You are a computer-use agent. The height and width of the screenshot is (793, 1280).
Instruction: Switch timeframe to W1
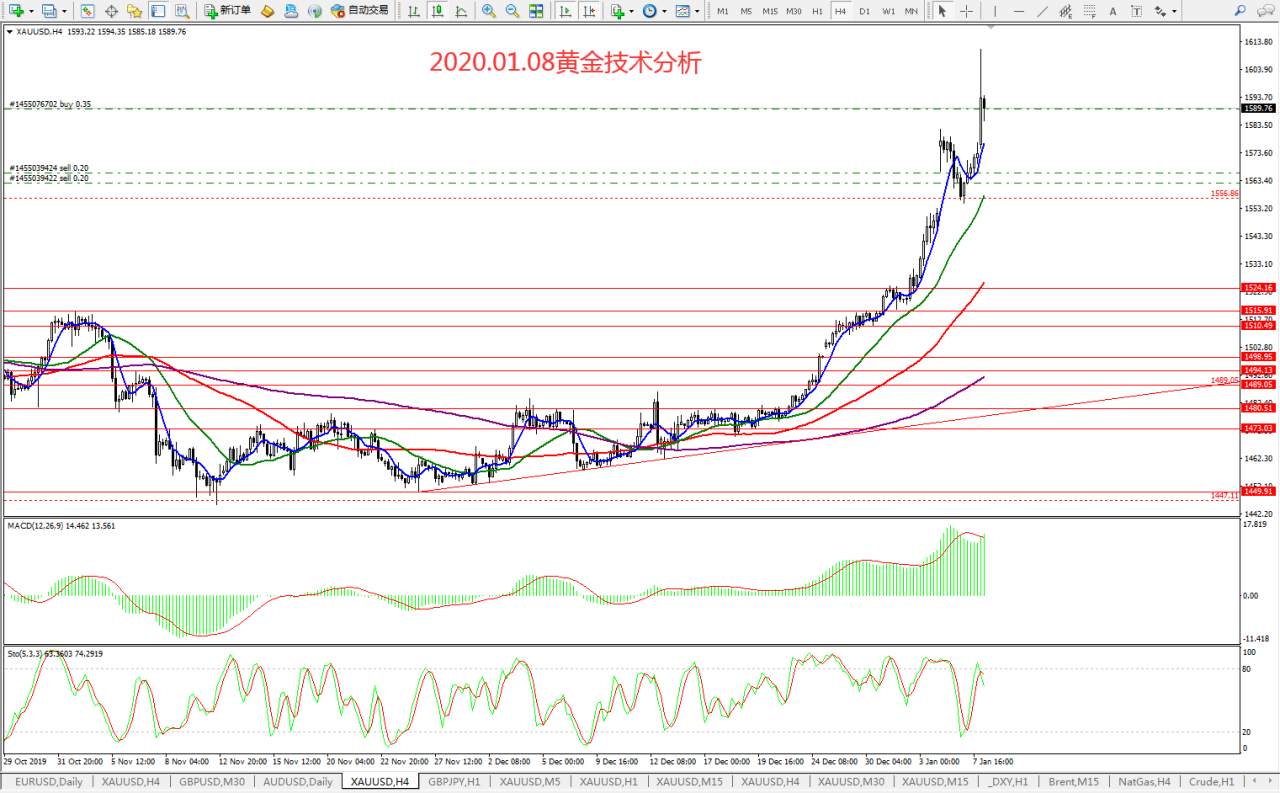click(889, 10)
